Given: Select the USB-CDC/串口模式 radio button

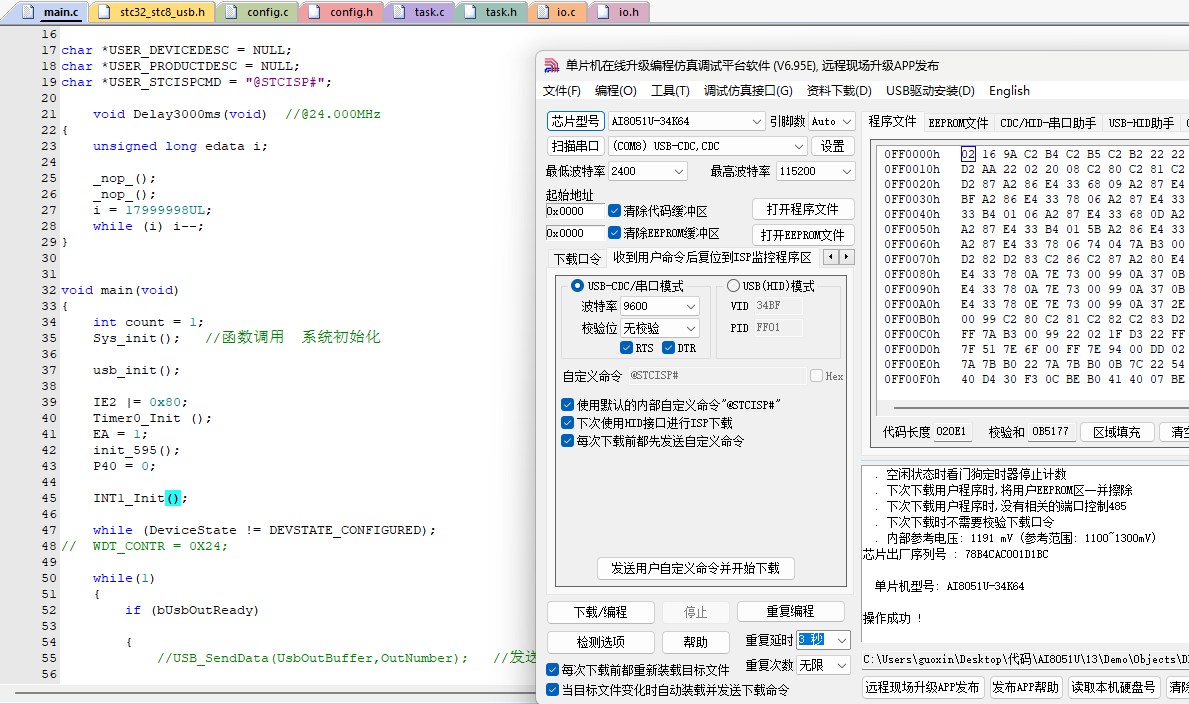Looking at the screenshot, I should [x=577, y=286].
